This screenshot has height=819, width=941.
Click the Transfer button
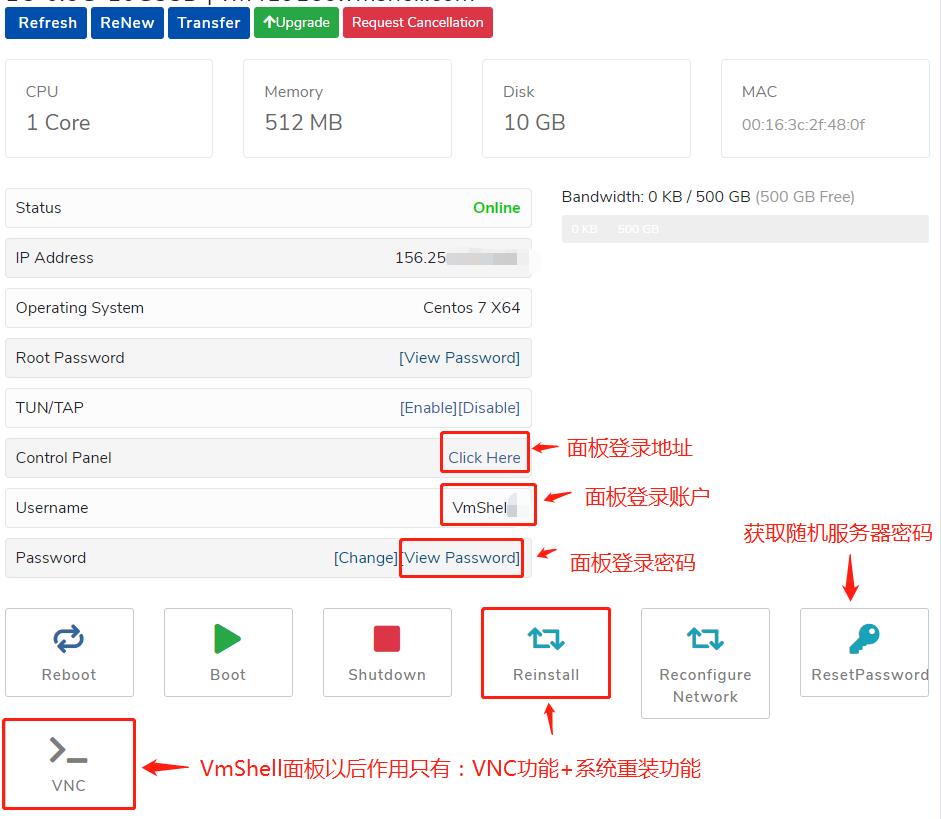pyautogui.click(x=208, y=22)
